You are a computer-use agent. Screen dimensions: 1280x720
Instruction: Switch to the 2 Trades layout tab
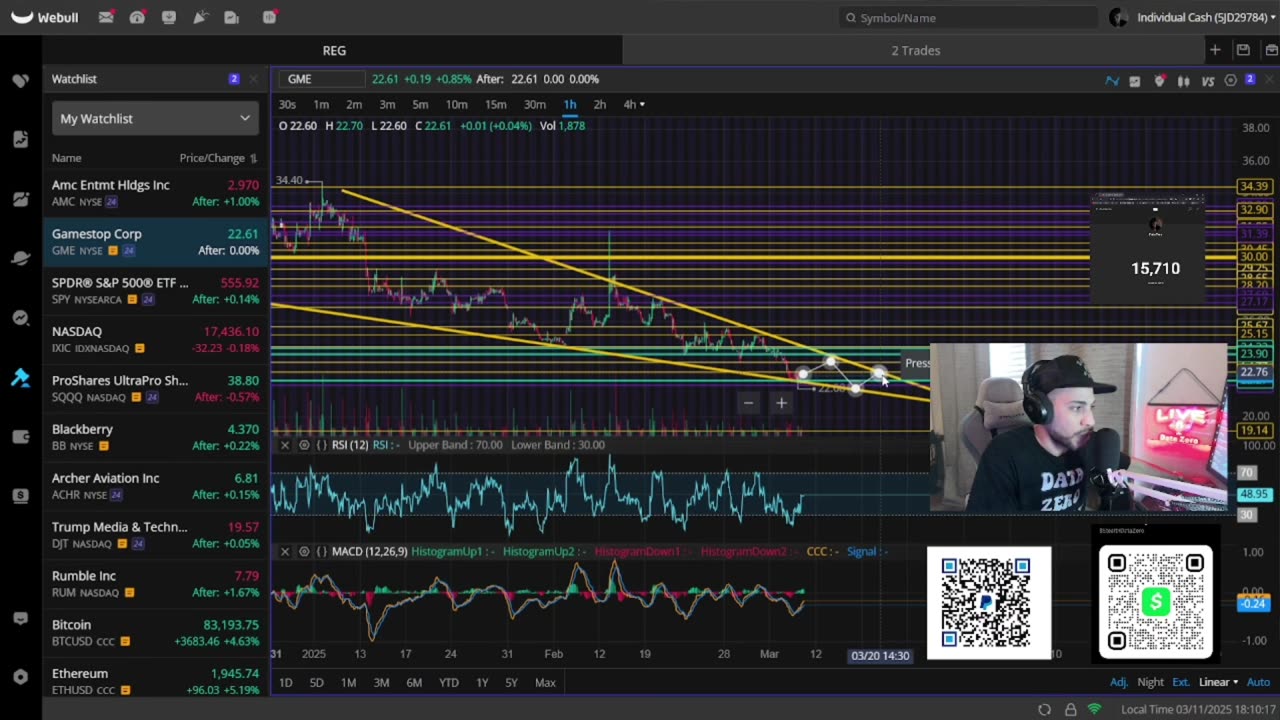click(916, 50)
